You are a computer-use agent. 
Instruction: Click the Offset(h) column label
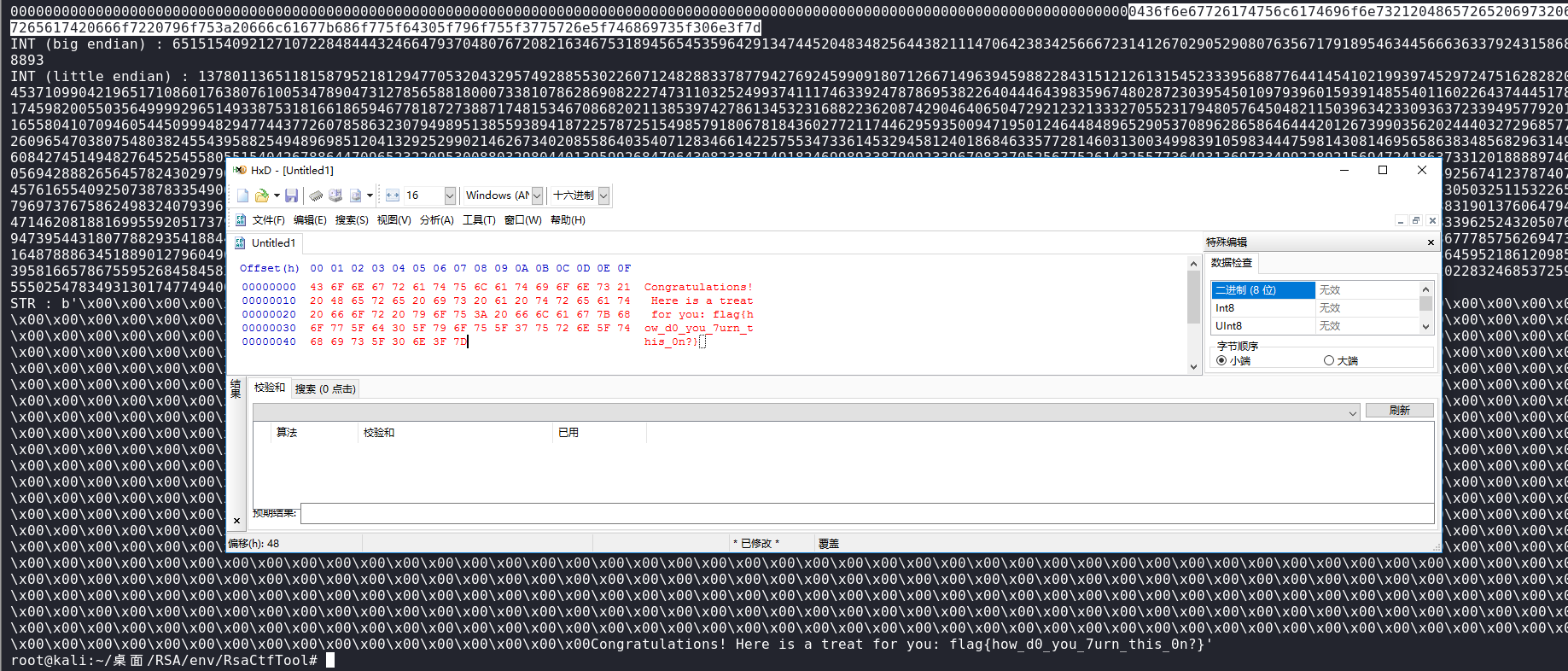point(269,268)
